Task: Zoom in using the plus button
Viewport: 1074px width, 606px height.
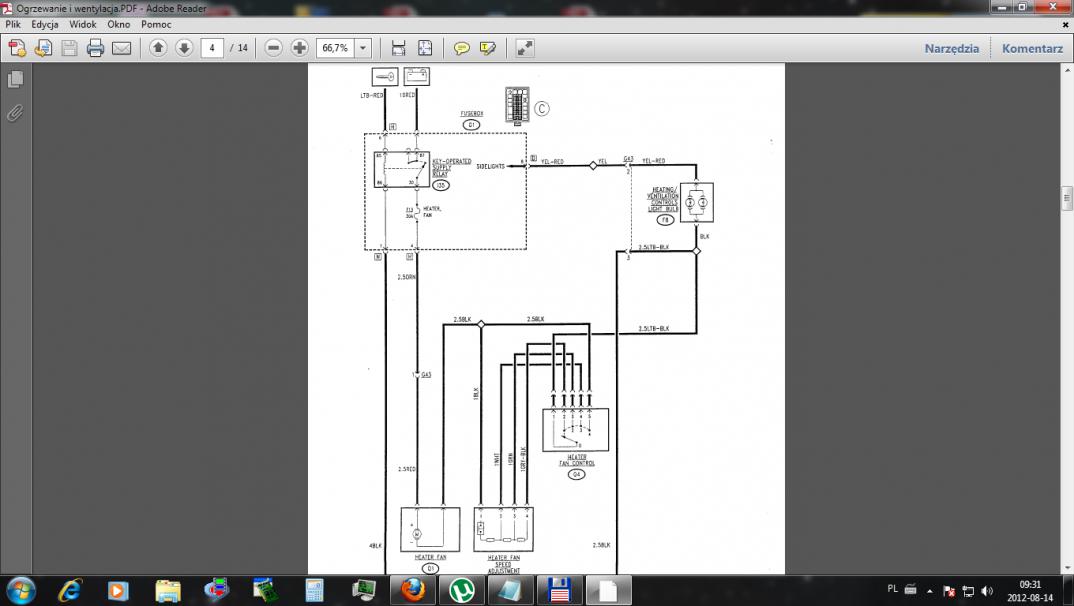Action: pos(299,48)
